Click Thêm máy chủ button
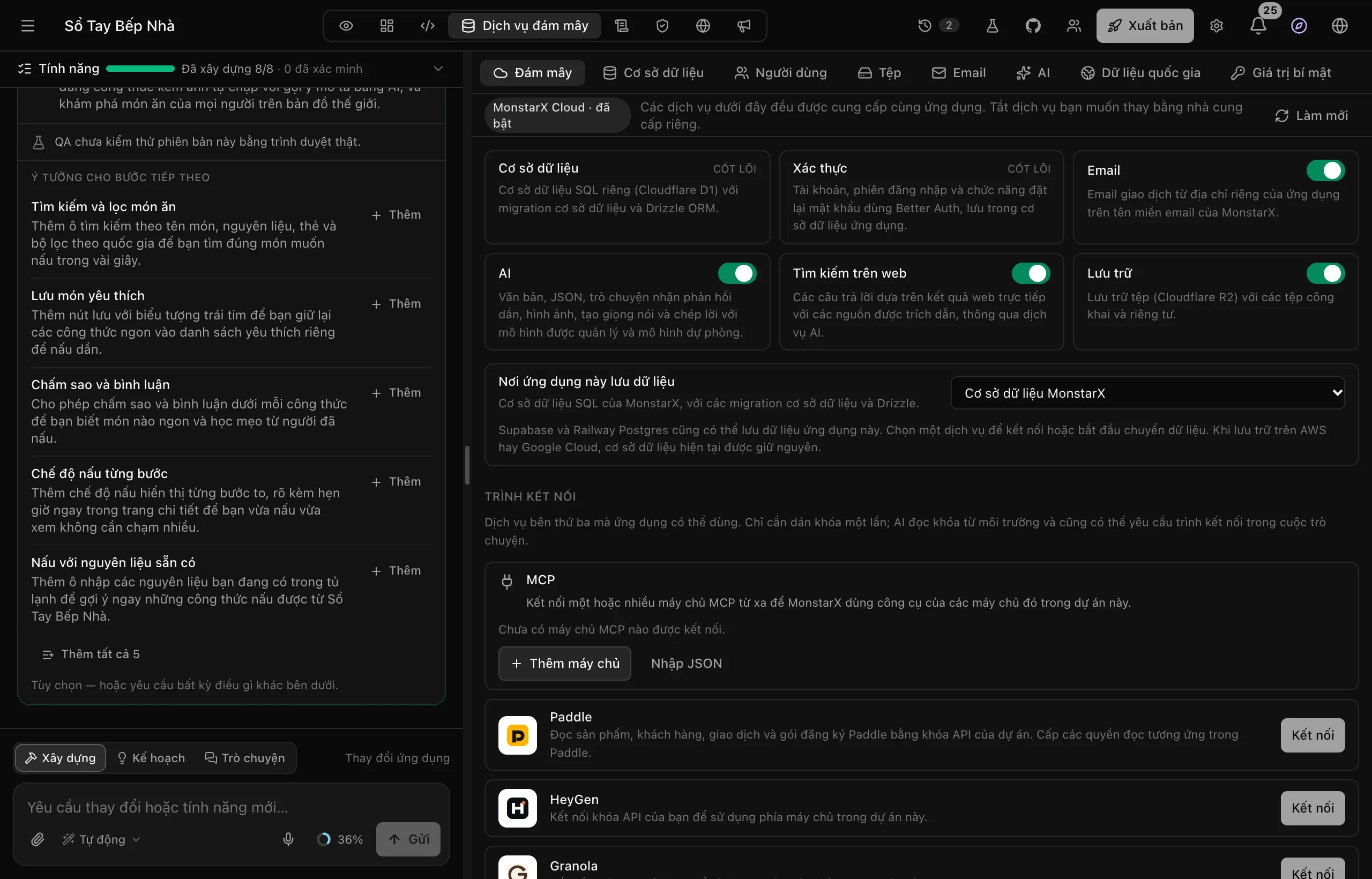Screen dimensions: 1372x879 point(564,663)
